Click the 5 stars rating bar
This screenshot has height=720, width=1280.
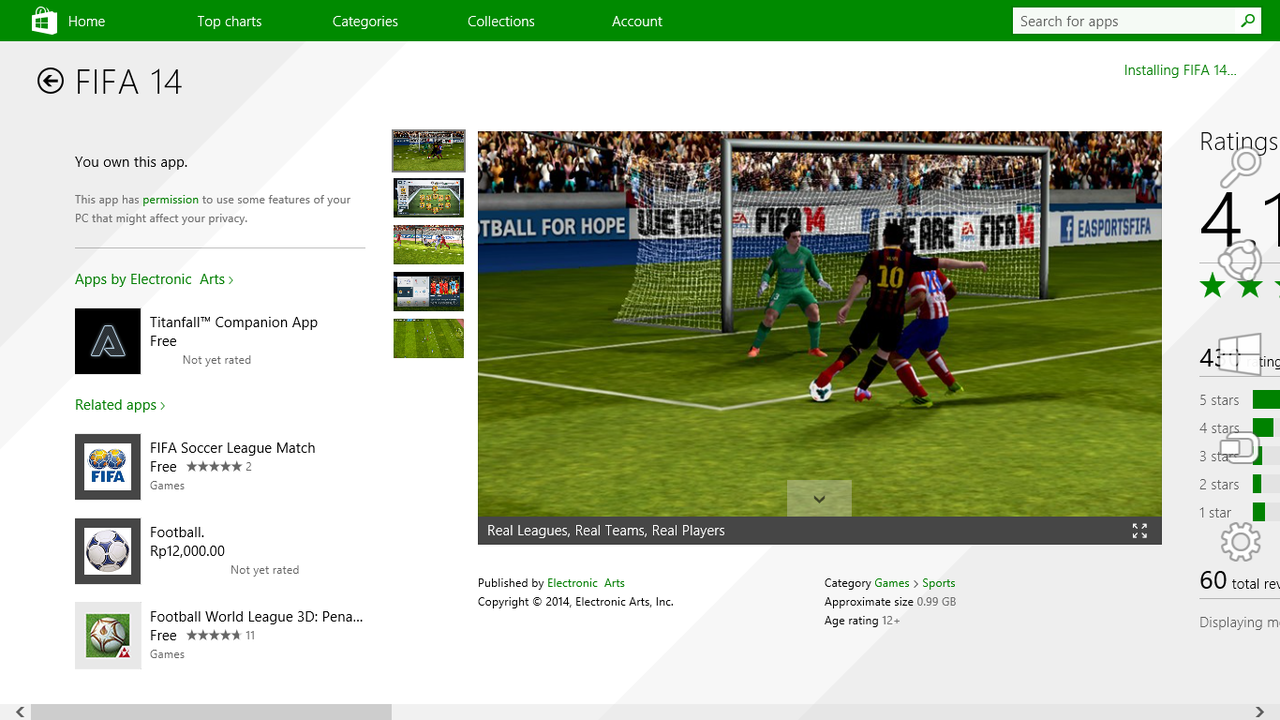click(1266, 400)
